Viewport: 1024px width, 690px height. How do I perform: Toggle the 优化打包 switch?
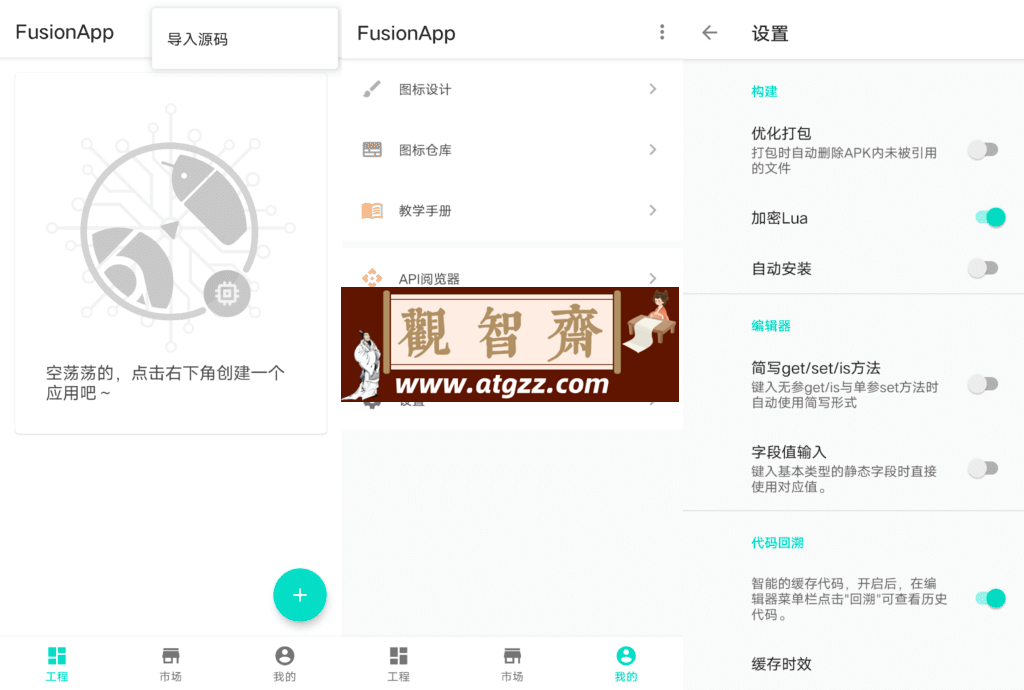(984, 150)
